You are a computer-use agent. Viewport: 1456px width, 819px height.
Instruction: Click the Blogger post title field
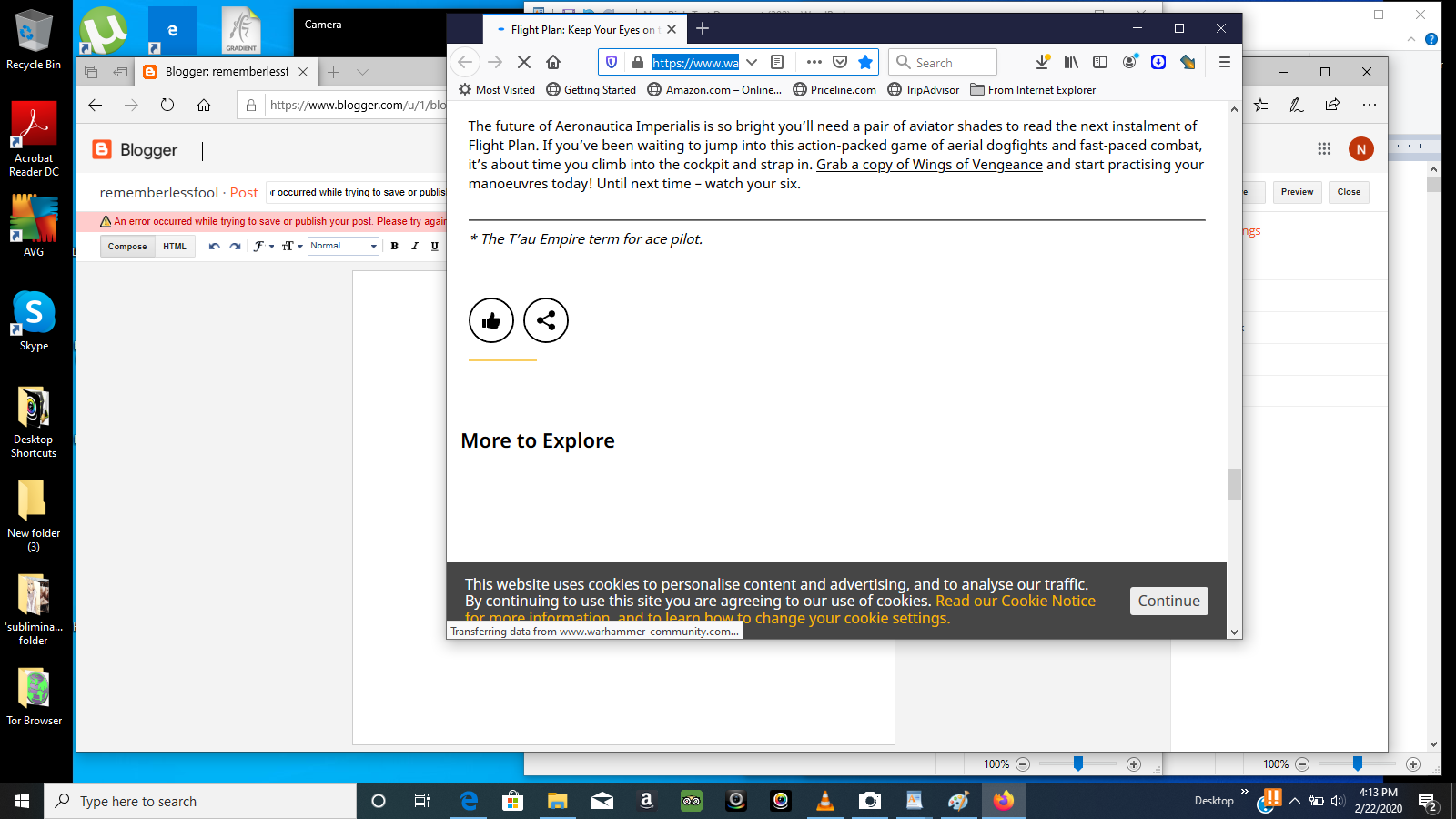[x=357, y=192]
